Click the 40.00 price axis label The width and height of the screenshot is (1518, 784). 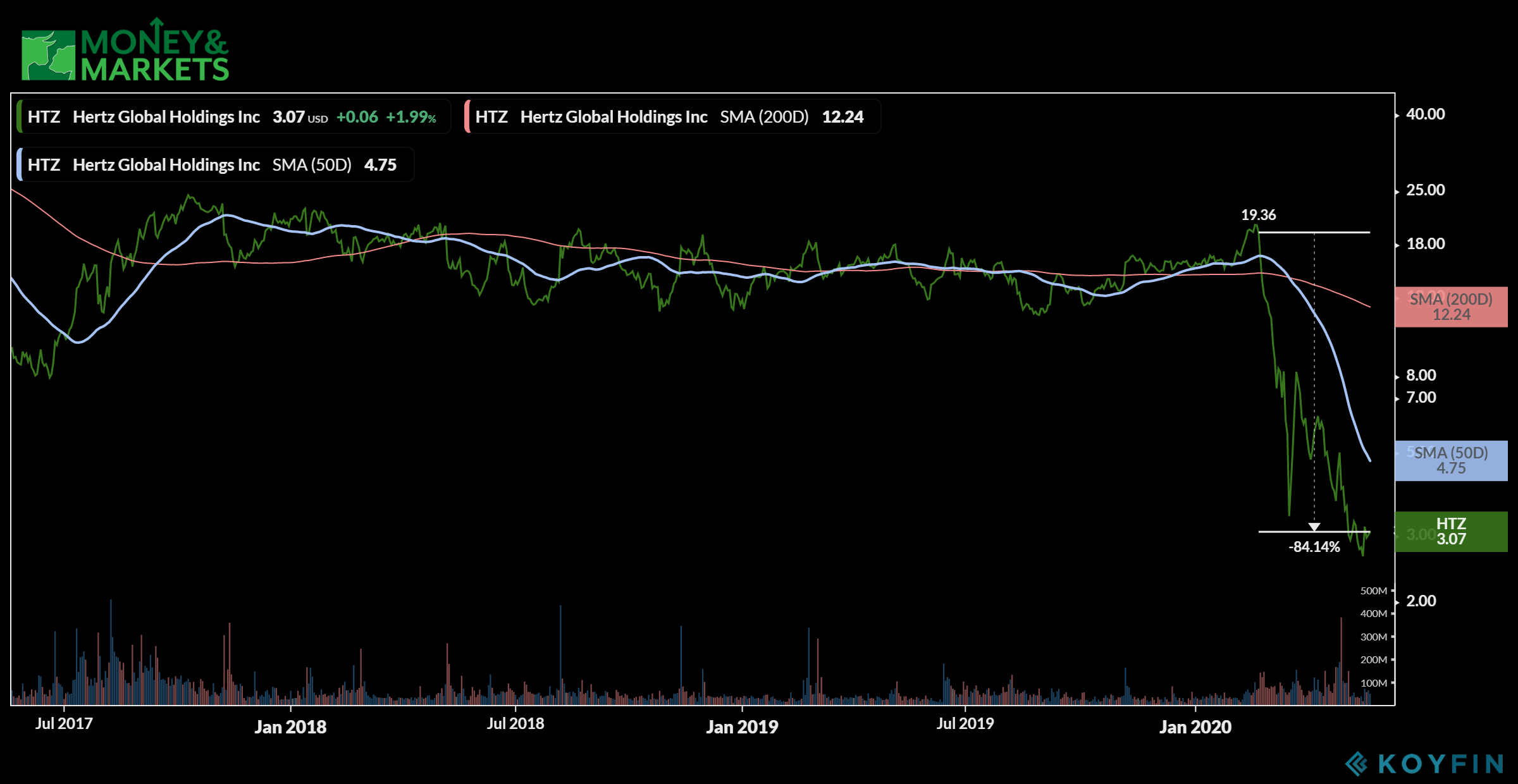pos(1425,114)
